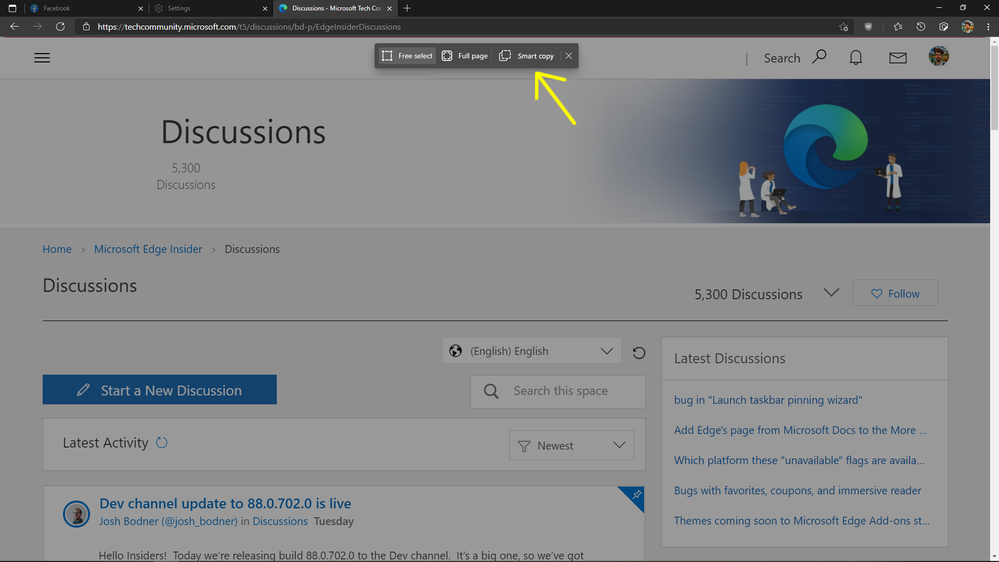Open browser History toolbar icon
The image size is (999, 562).
[x=921, y=27]
